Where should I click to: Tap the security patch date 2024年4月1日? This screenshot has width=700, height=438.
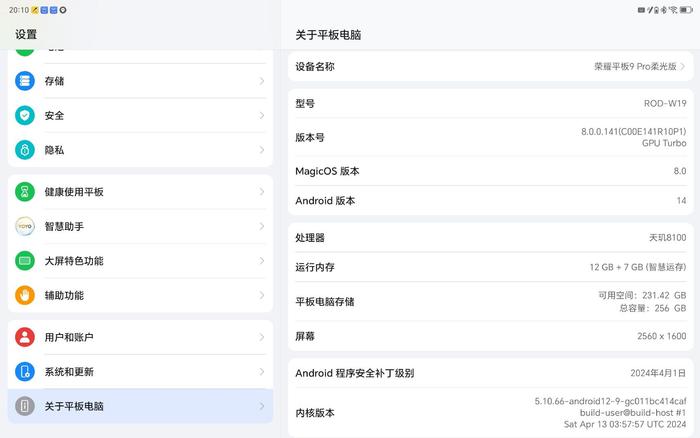(x=658, y=373)
